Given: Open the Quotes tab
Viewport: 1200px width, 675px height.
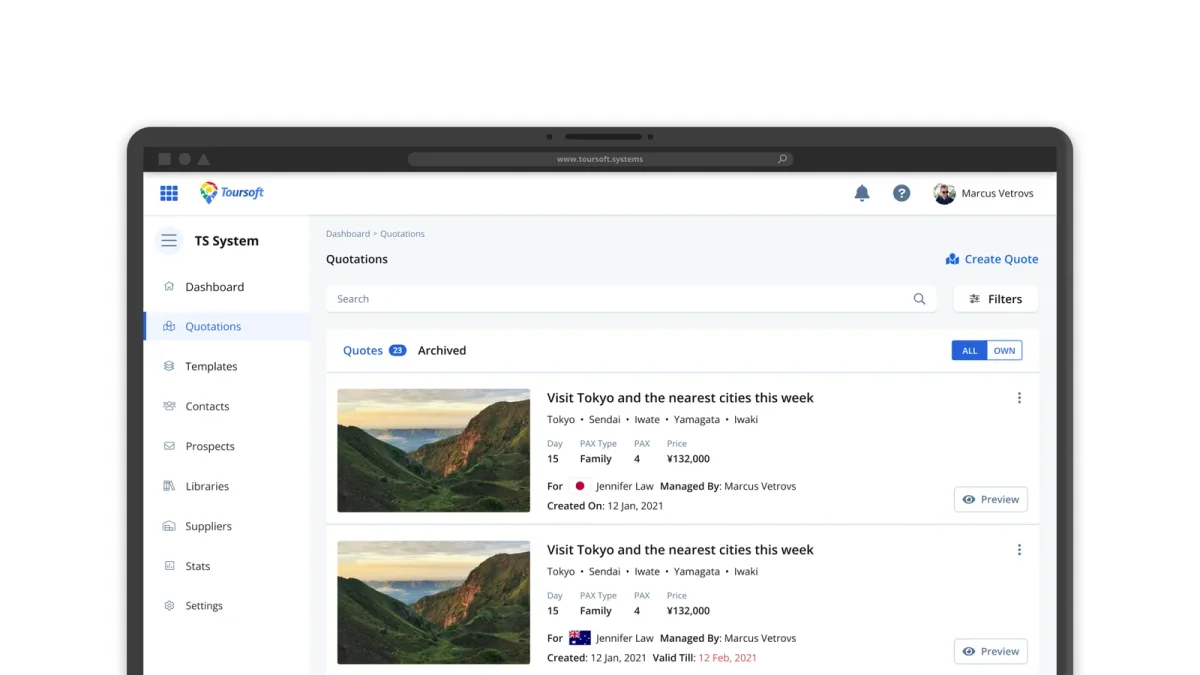Looking at the screenshot, I should click(x=363, y=351).
